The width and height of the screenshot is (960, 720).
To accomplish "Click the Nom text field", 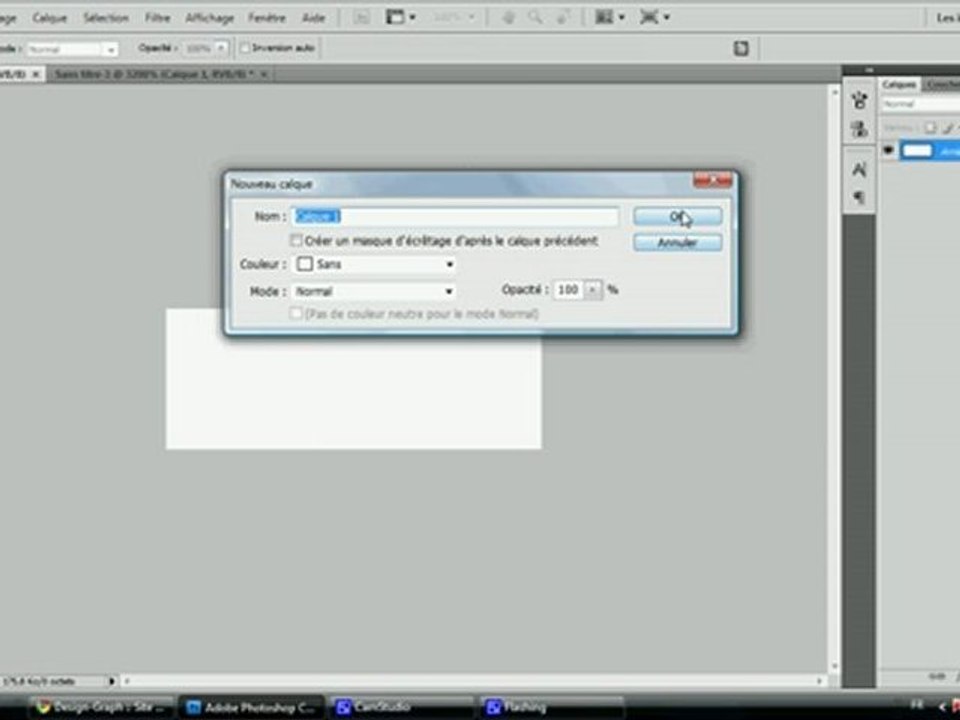I will click(455, 216).
